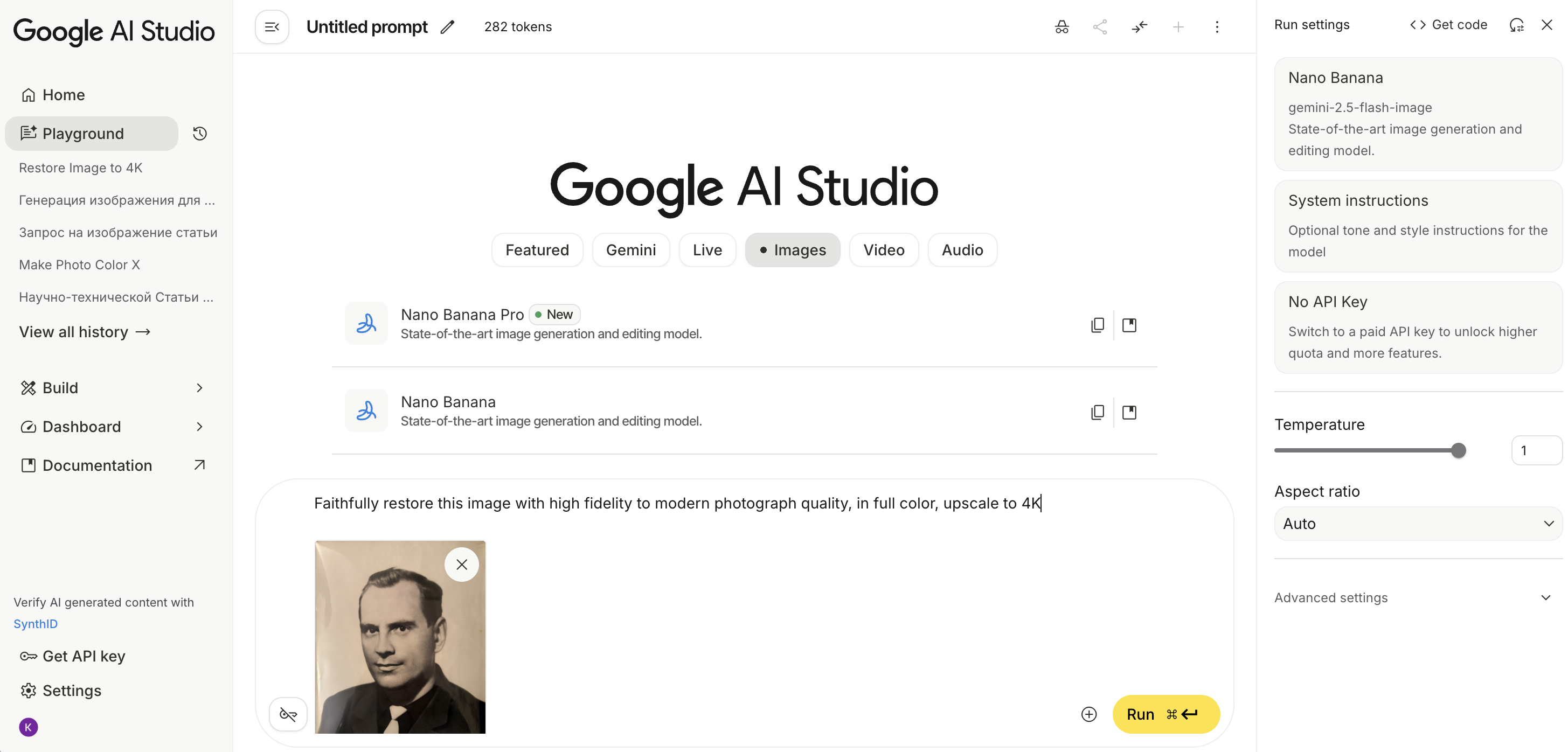The image size is (1568, 752).
Task: Toggle the crossed-out link icon near image
Action: coord(288,714)
